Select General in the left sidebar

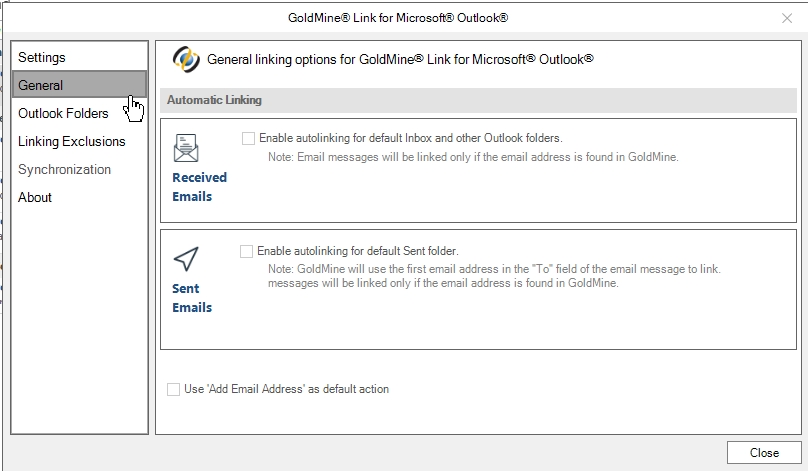41,85
